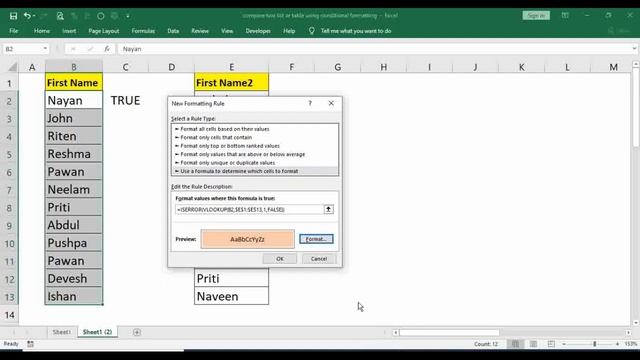Click vertical scrollbar down arrow
The height and width of the screenshot is (360, 640).
[x=636, y=322]
